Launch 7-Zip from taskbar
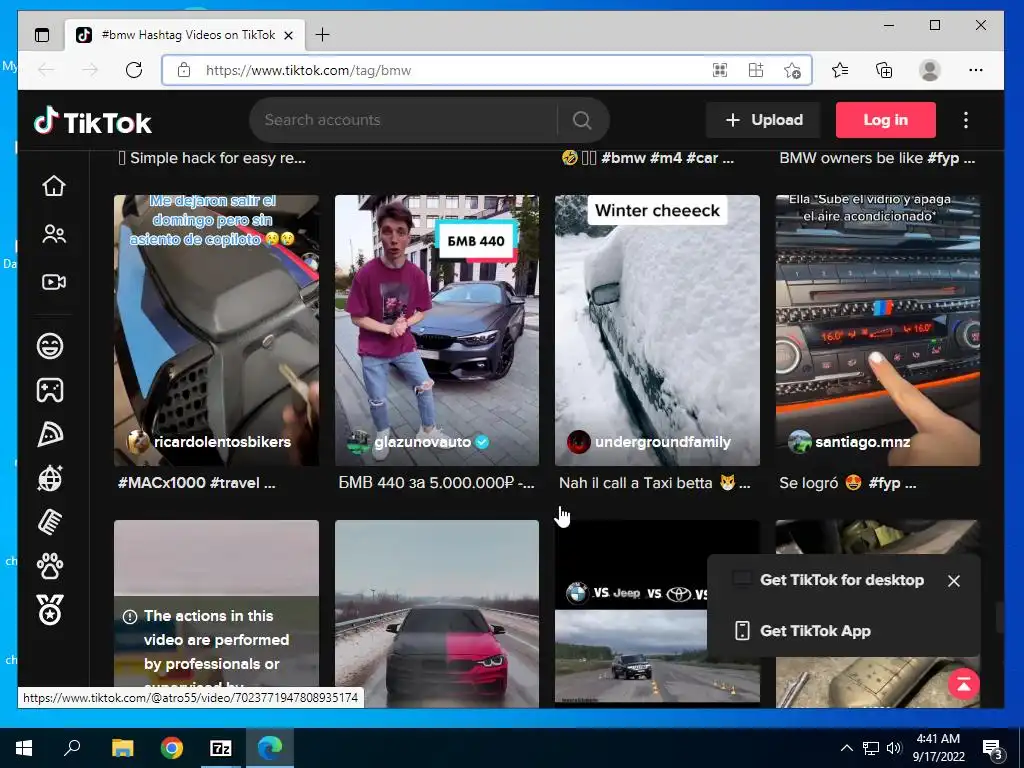1024x768 pixels. tap(221, 748)
